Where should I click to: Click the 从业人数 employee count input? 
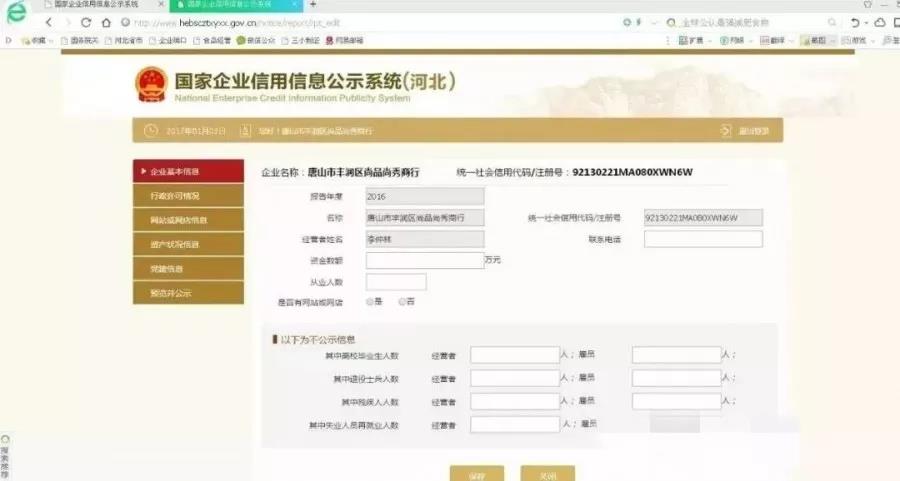point(396,282)
